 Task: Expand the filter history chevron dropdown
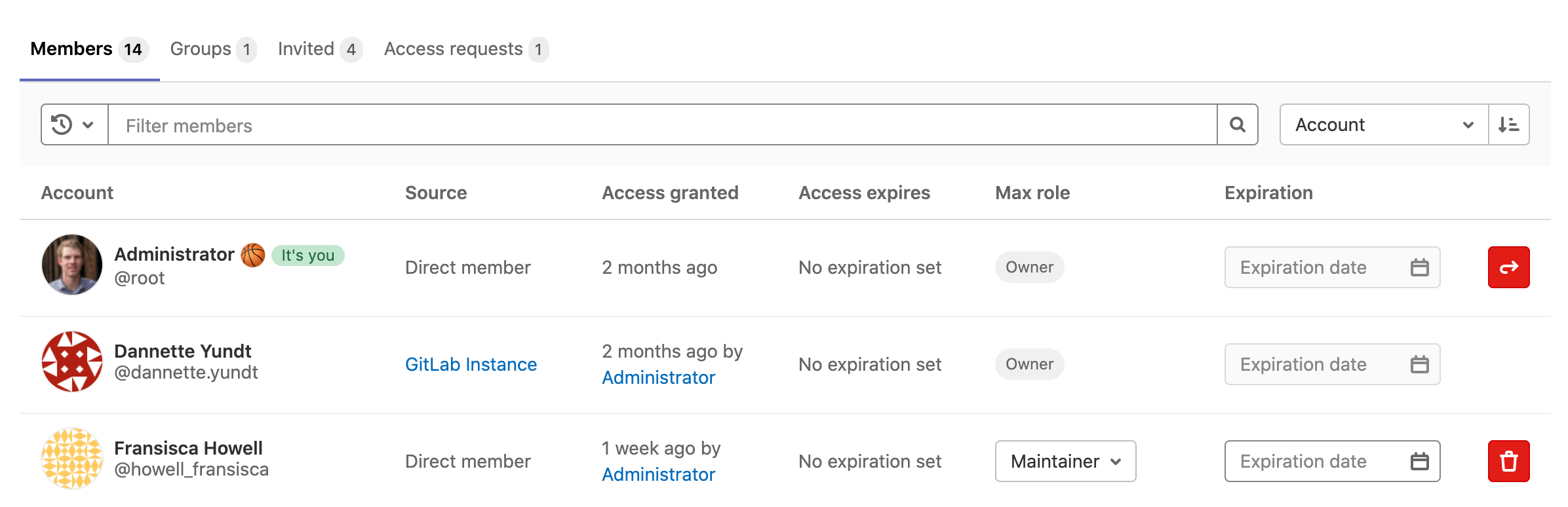tap(86, 124)
